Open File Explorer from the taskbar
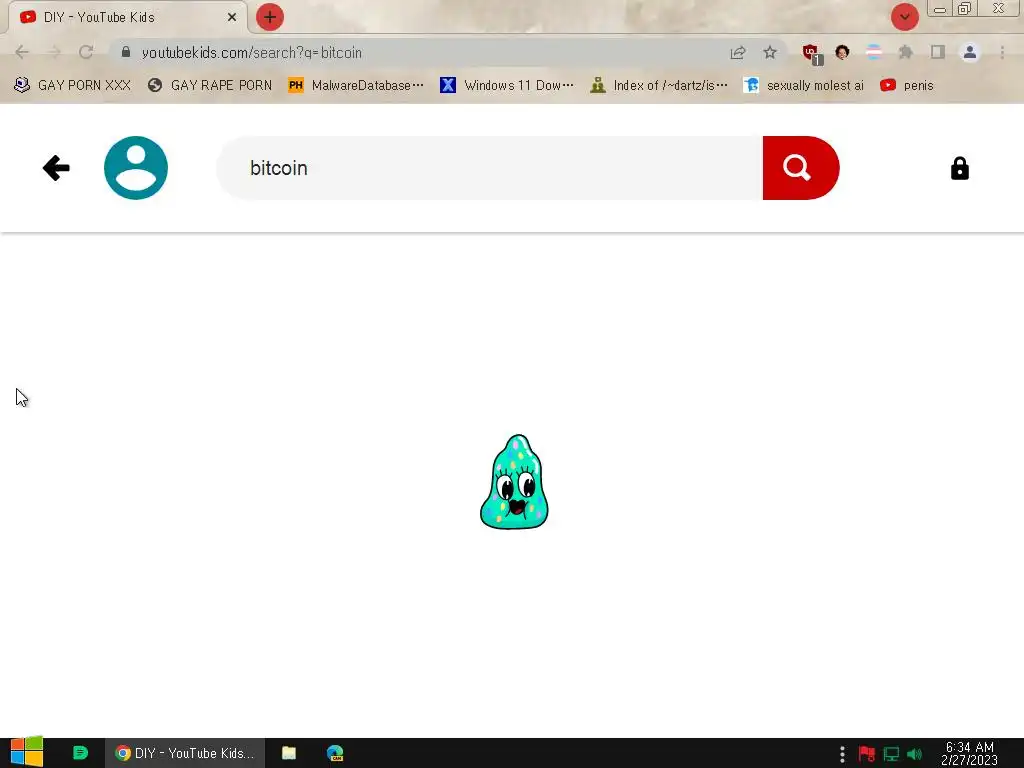Screen dimensions: 1024x768 tap(289, 753)
